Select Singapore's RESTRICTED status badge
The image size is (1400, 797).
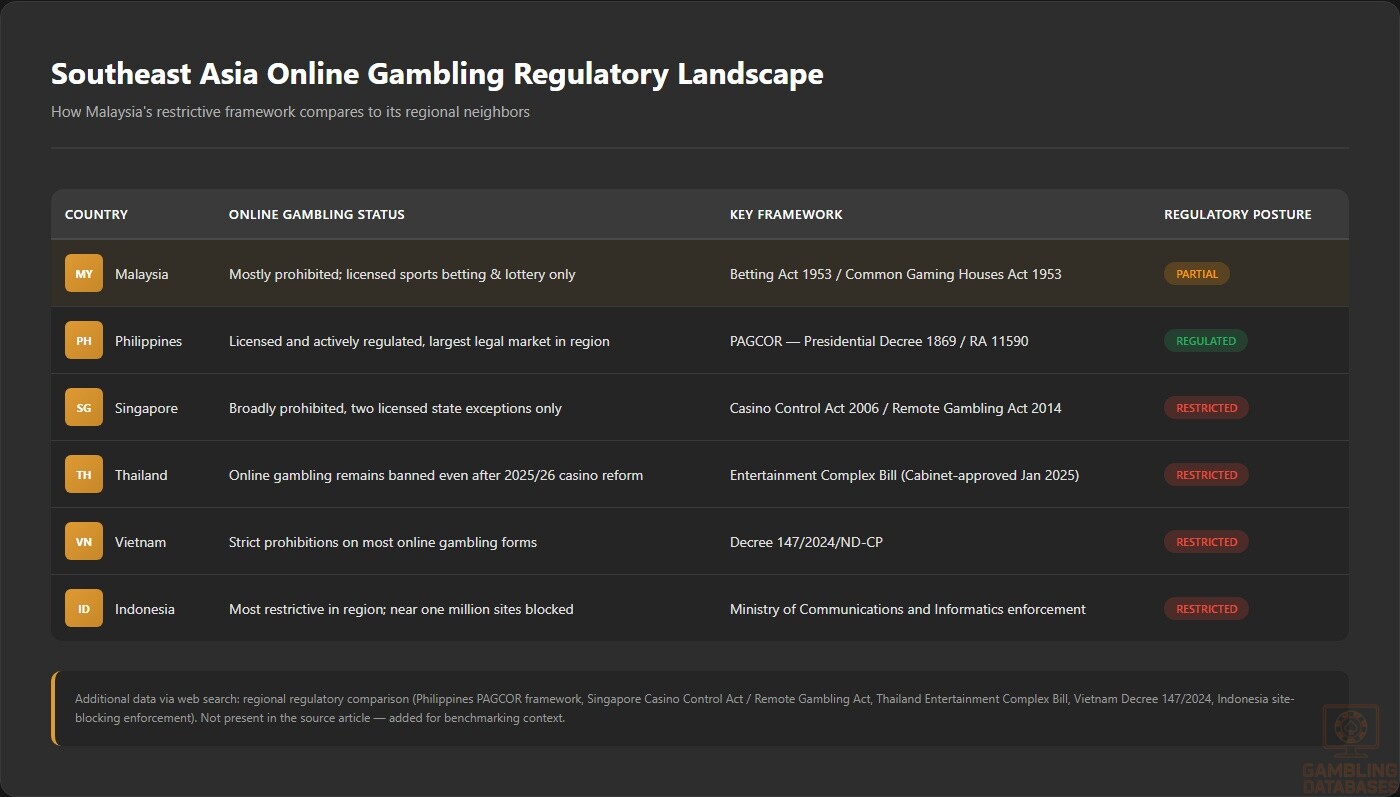[x=1206, y=408]
